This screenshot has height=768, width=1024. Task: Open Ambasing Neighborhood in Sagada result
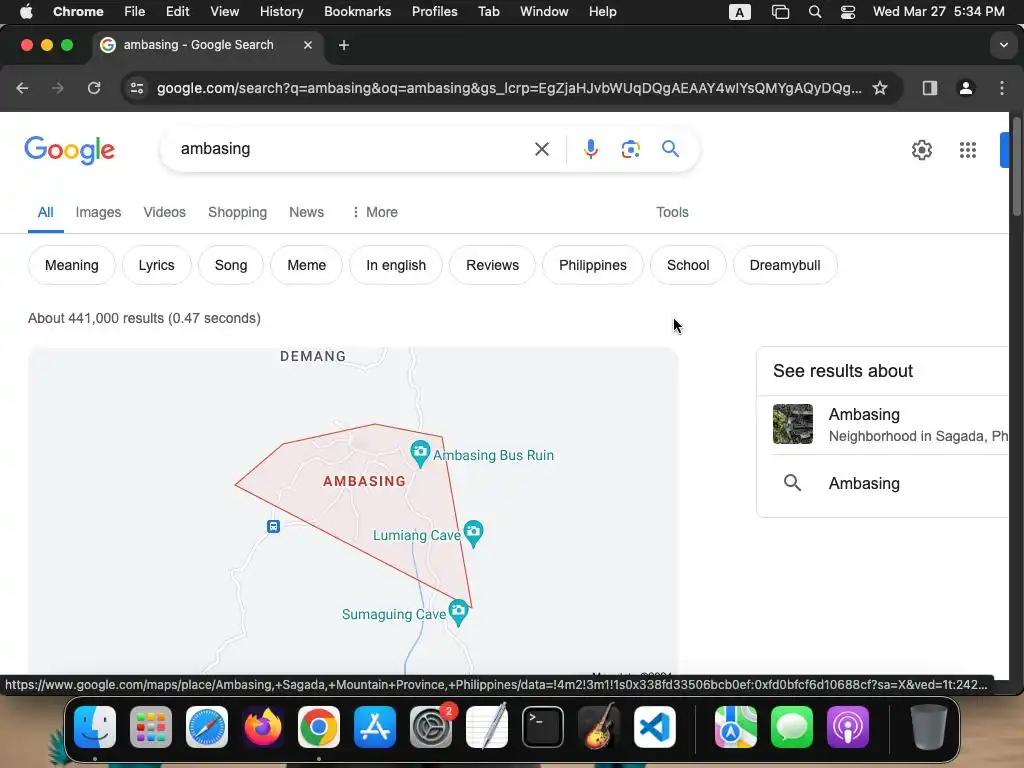[890, 424]
